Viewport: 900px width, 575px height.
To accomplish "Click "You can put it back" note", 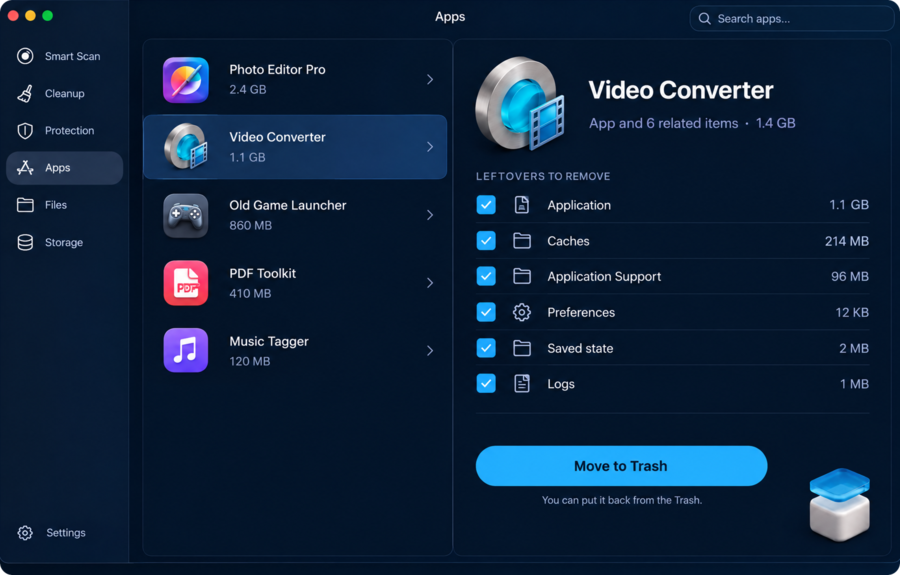I will pos(622,500).
